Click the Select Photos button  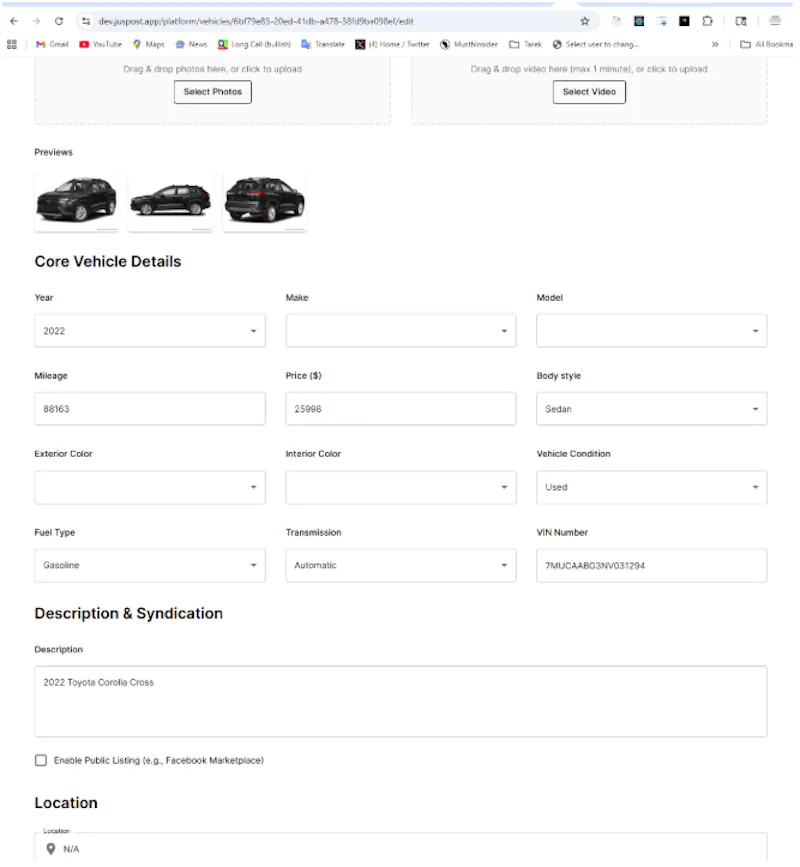213,92
